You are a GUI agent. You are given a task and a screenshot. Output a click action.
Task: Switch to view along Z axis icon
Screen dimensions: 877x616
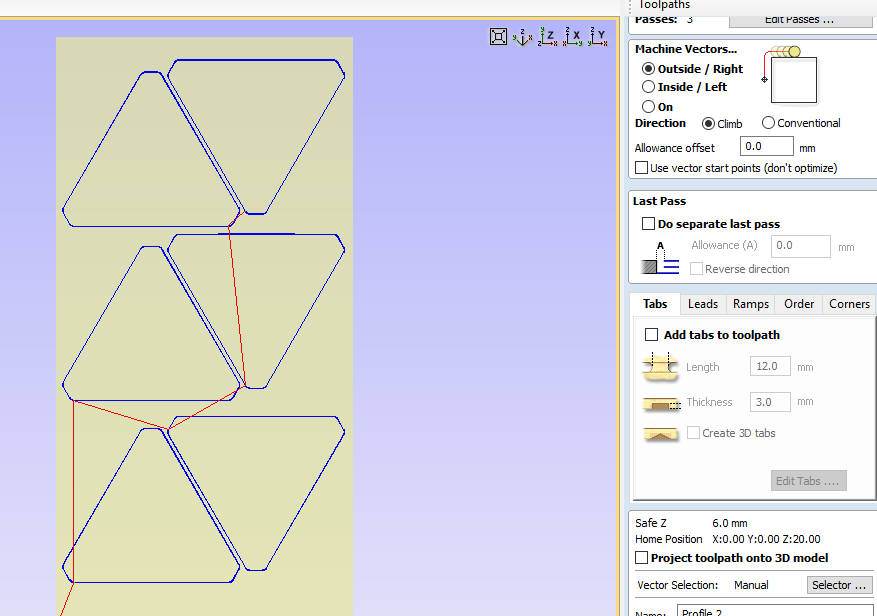pyautogui.click(x=548, y=37)
